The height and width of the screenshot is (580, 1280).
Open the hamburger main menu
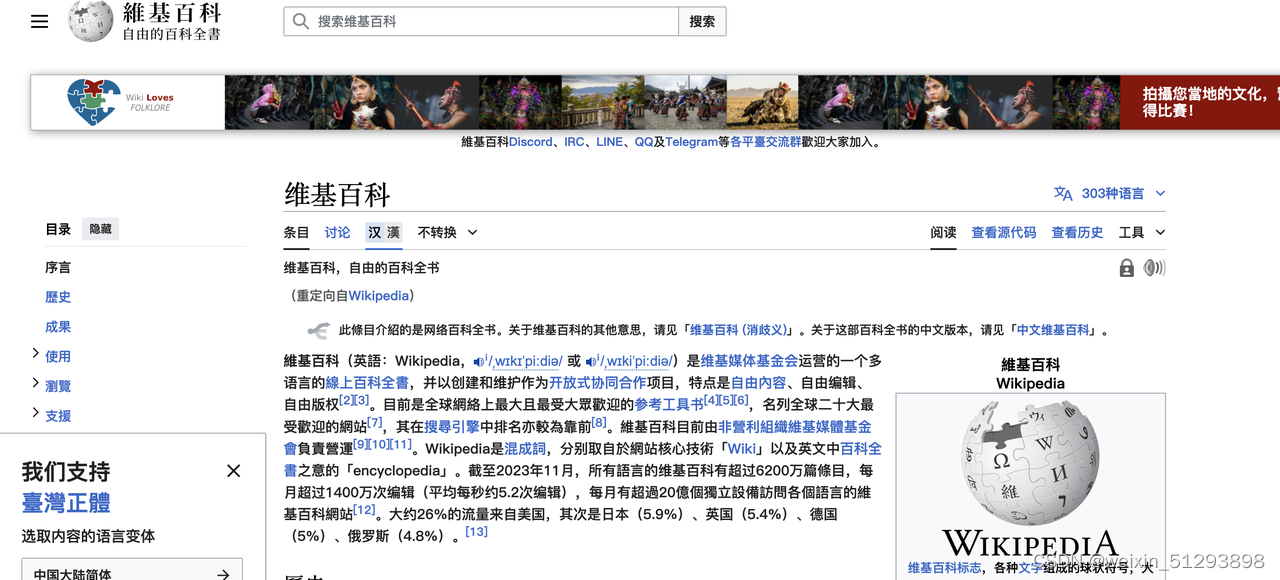(40, 21)
